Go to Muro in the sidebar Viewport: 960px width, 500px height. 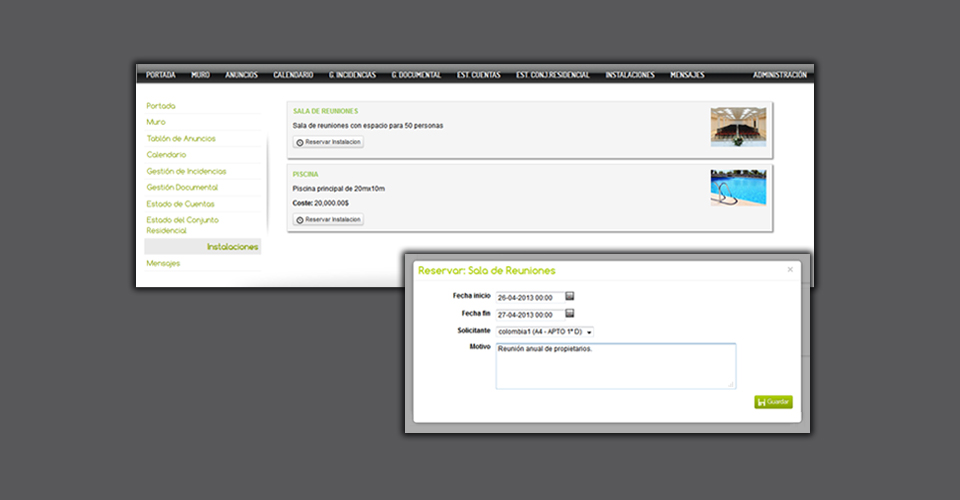point(156,122)
